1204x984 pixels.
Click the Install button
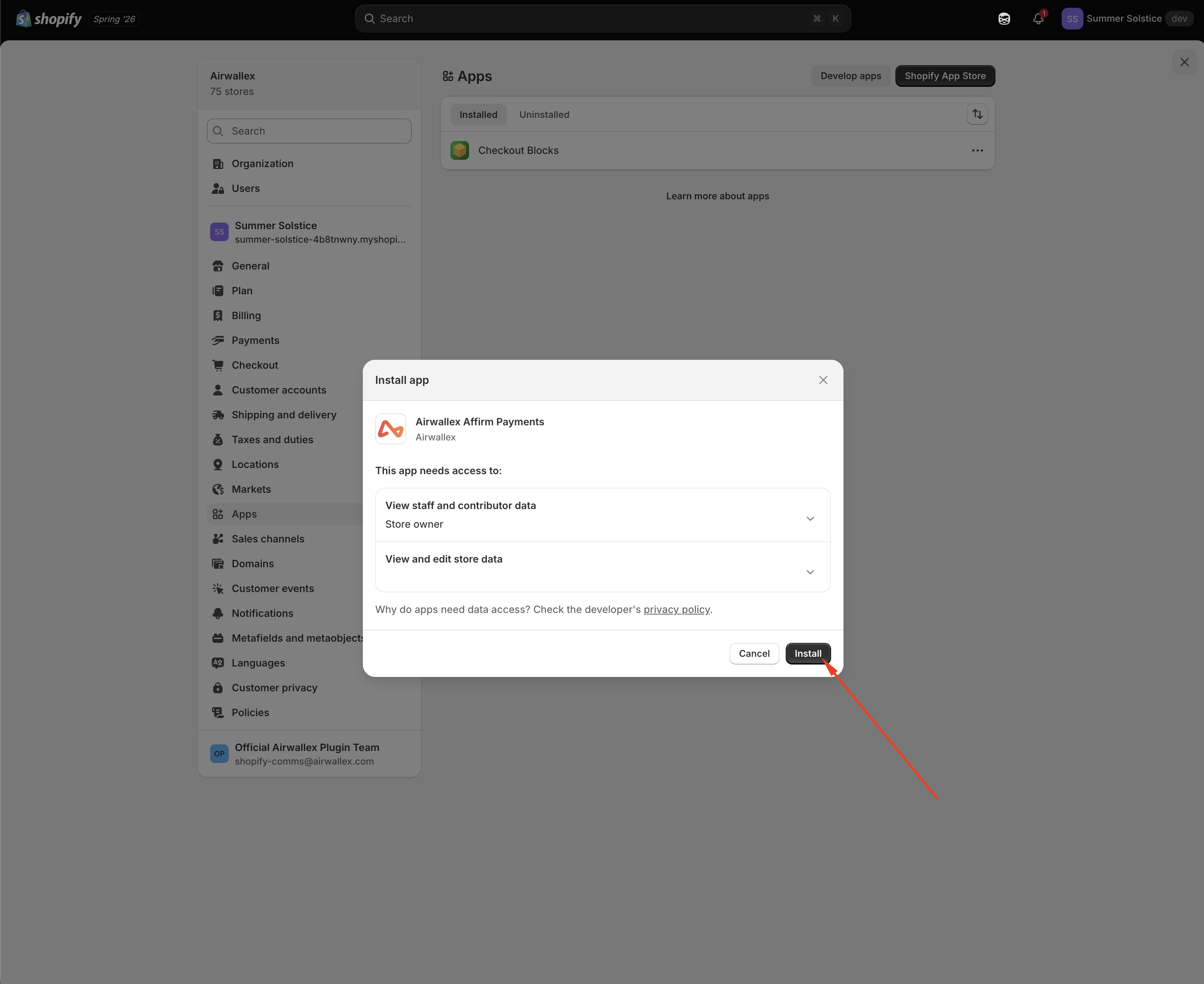click(808, 654)
